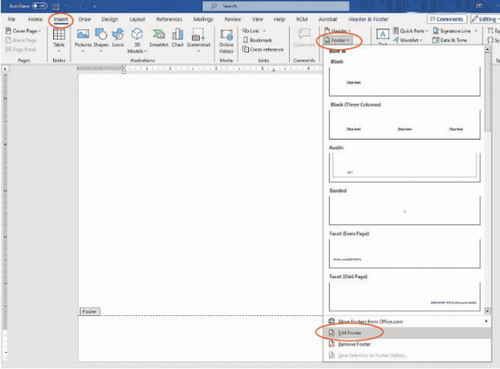Viewport: 500px width, 369px height.
Task: Open the Screenshot dropdown arrow
Action: point(199,51)
